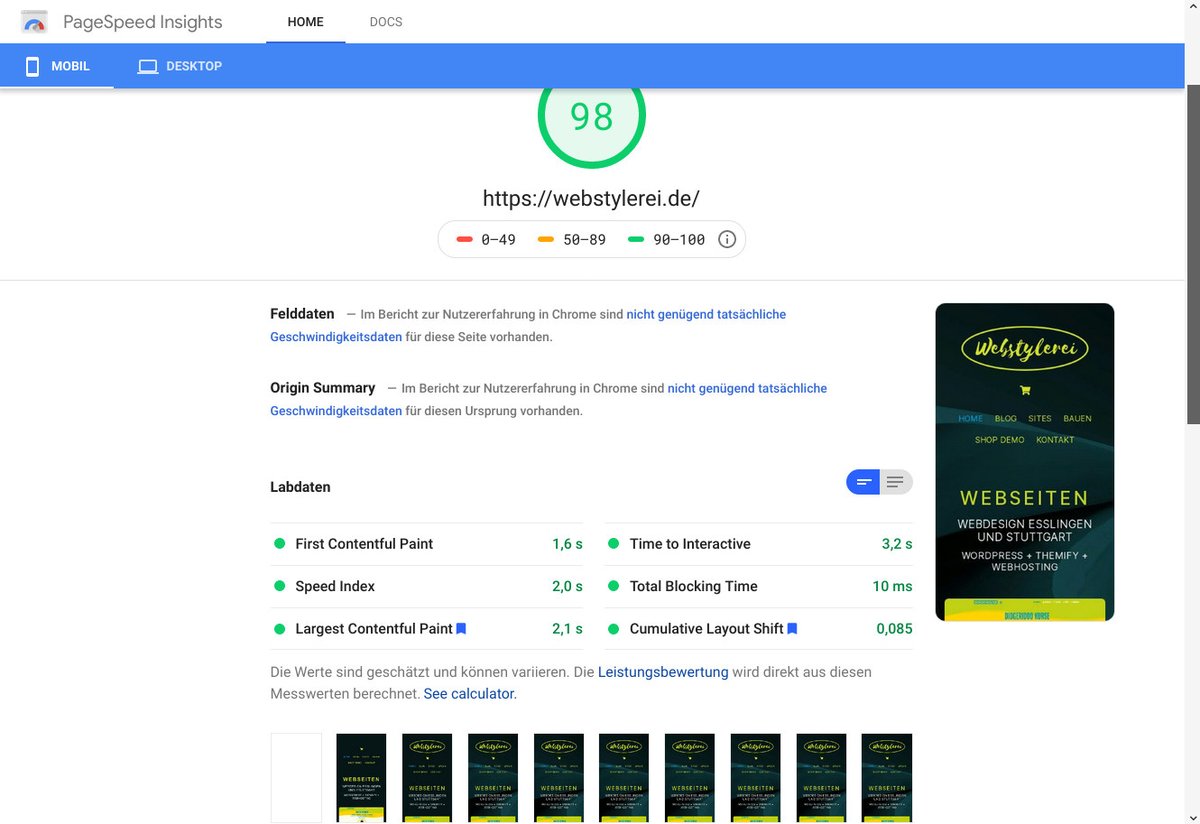1200x824 pixels.
Task: Click the mobile phone icon in MOBIL tab
Action: (x=32, y=66)
